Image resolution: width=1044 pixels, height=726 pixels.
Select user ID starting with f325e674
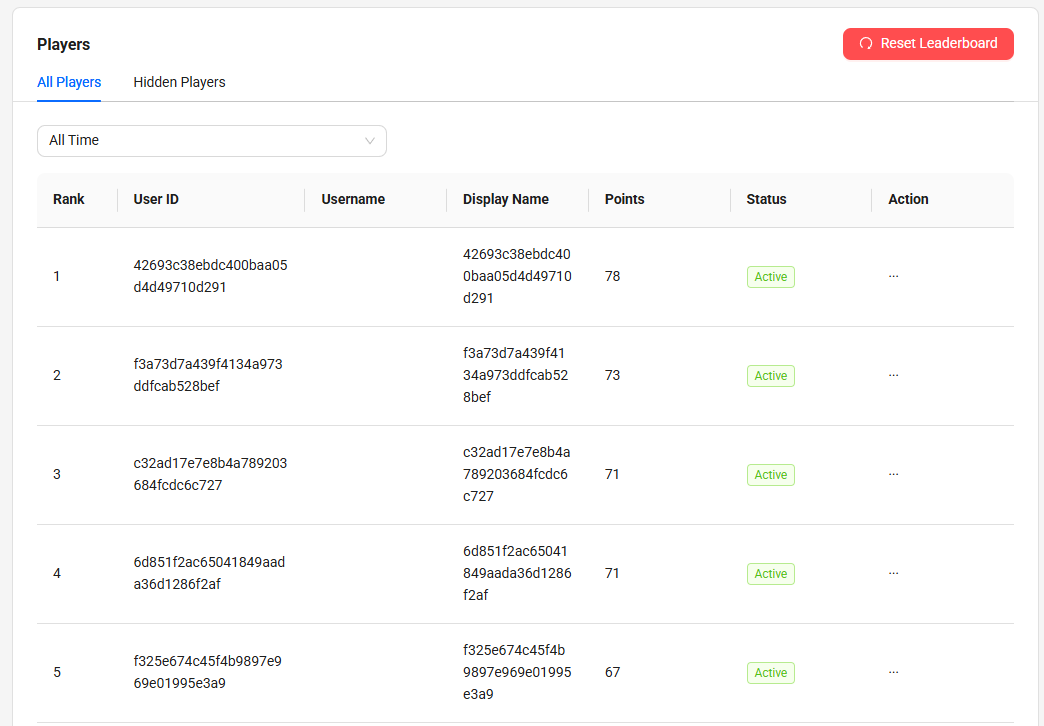coord(208,673)
